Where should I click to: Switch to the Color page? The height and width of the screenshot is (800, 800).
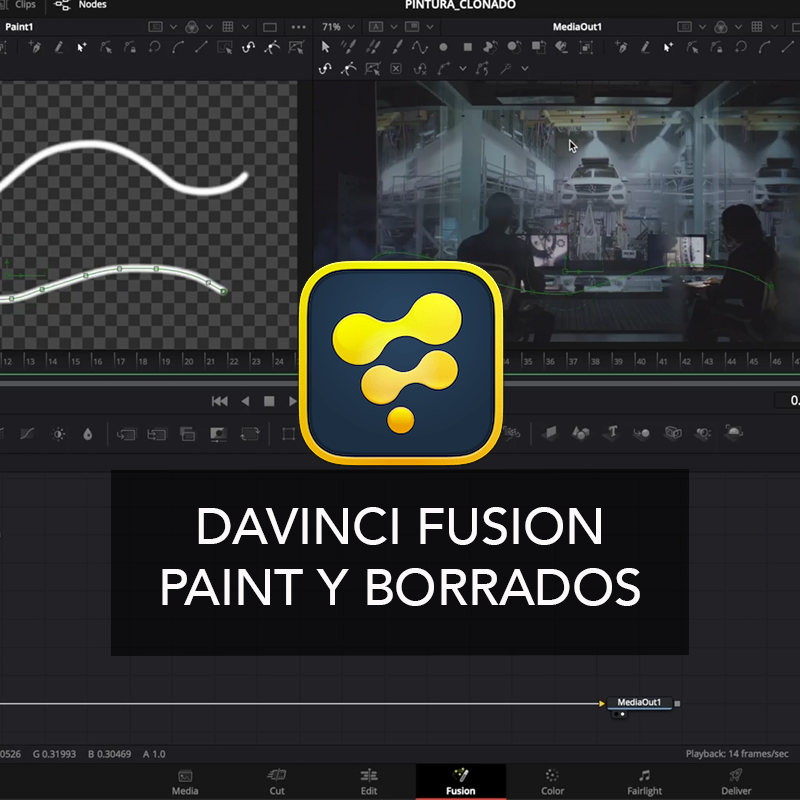552,782
